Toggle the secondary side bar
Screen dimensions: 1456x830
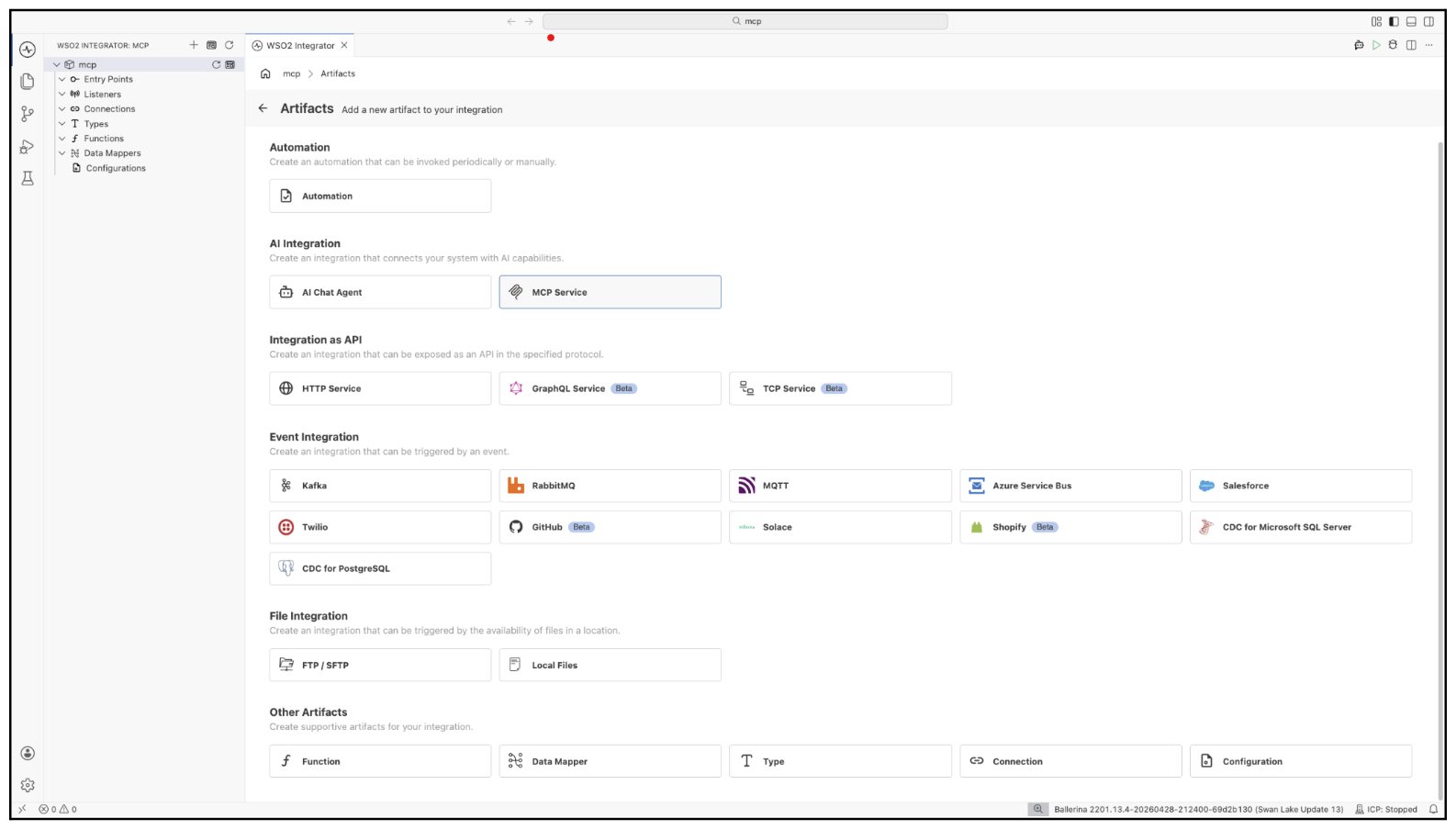[x=1428, y=21]
